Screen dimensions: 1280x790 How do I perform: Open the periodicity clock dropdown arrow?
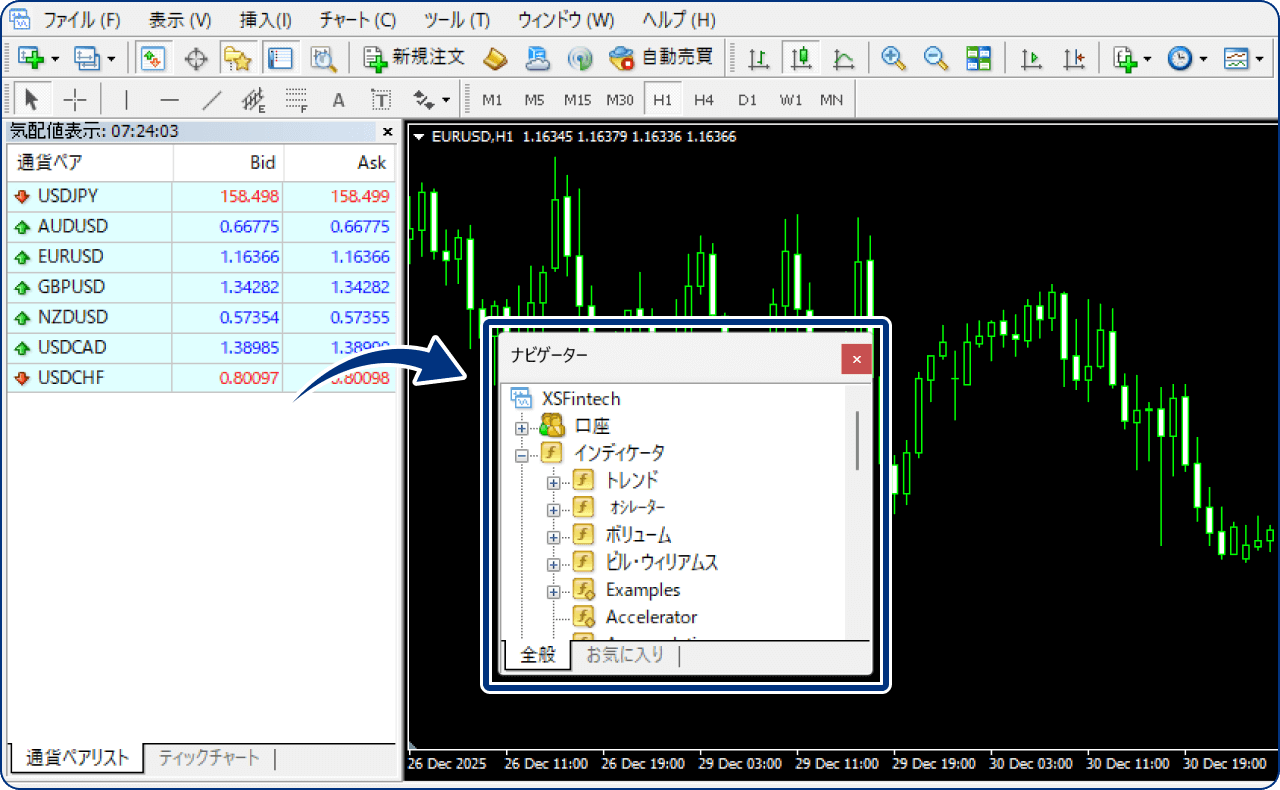[x=1203, y=59]
